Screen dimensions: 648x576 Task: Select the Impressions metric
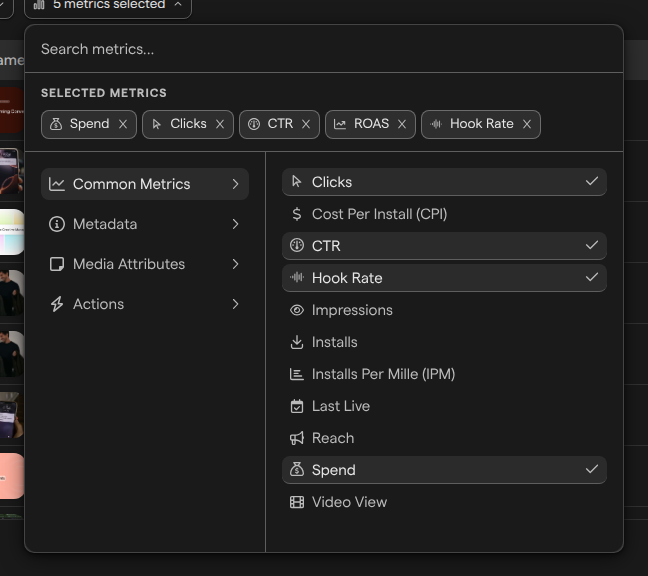pyautogui.click(x=444, y=310)
